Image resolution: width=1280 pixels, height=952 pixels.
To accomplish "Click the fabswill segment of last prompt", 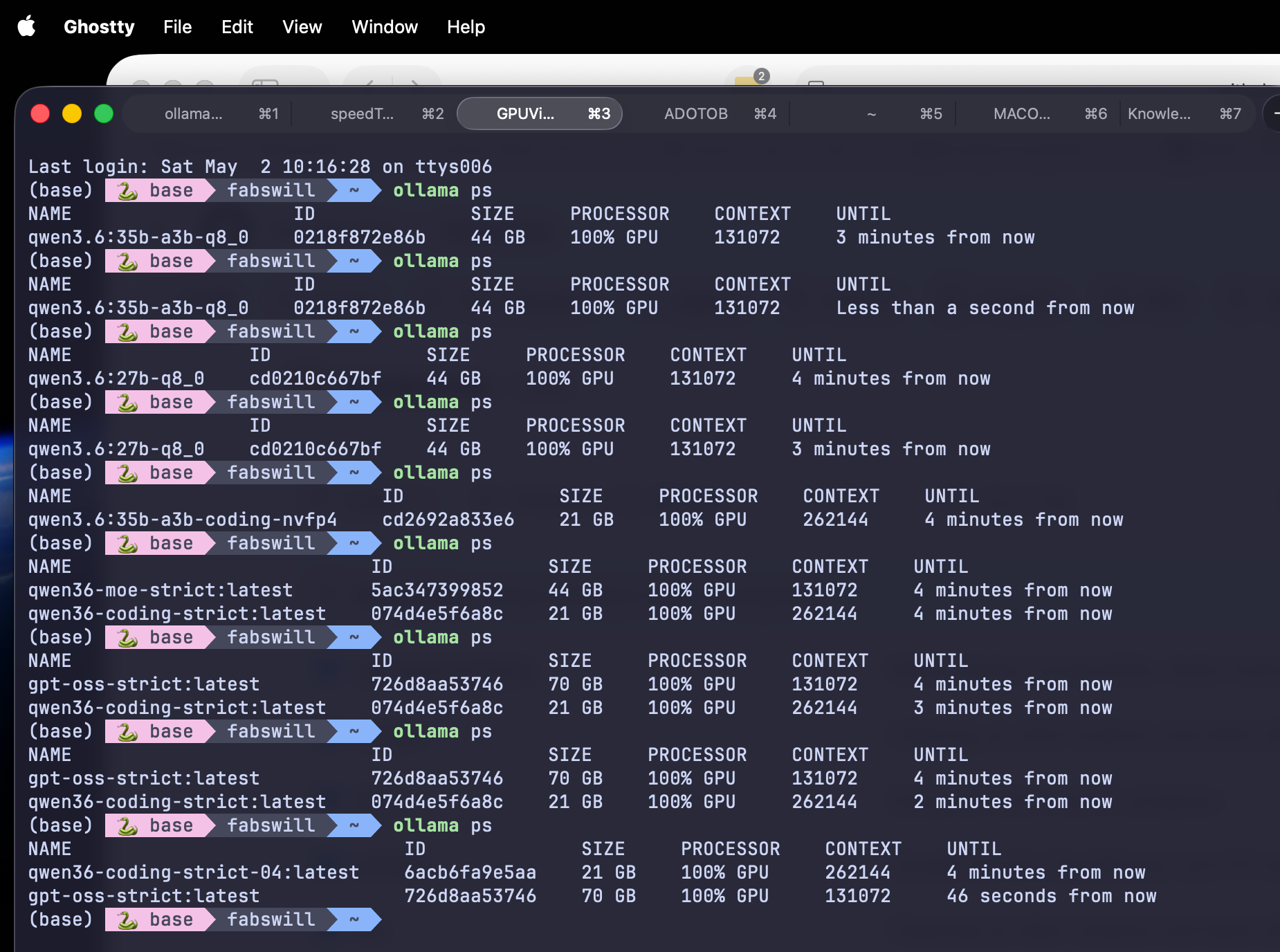I will 271,919.
